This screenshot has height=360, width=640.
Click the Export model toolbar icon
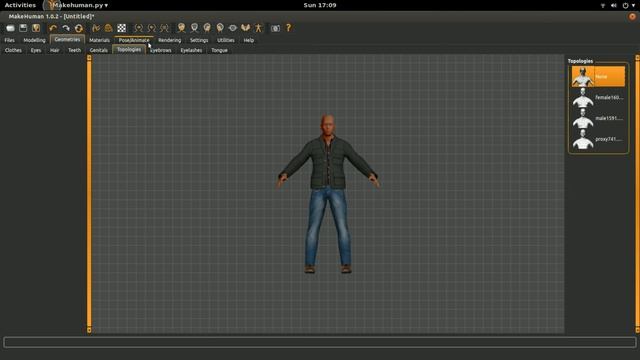pos(36,28)
